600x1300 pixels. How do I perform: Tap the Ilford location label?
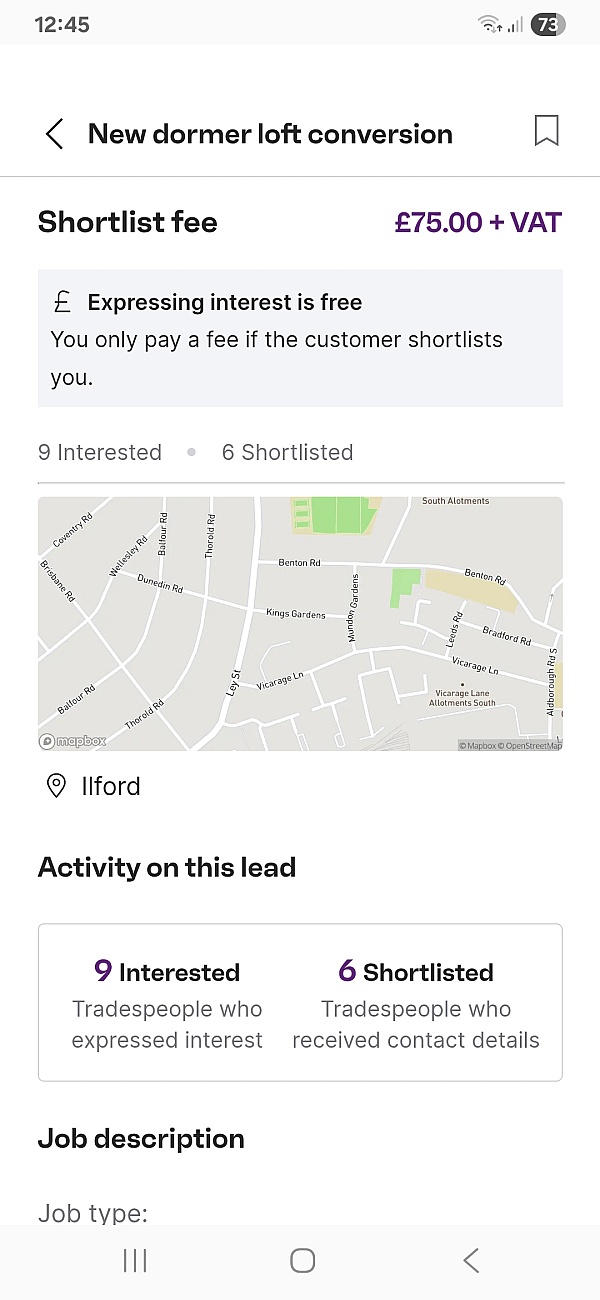click(110, 786)
